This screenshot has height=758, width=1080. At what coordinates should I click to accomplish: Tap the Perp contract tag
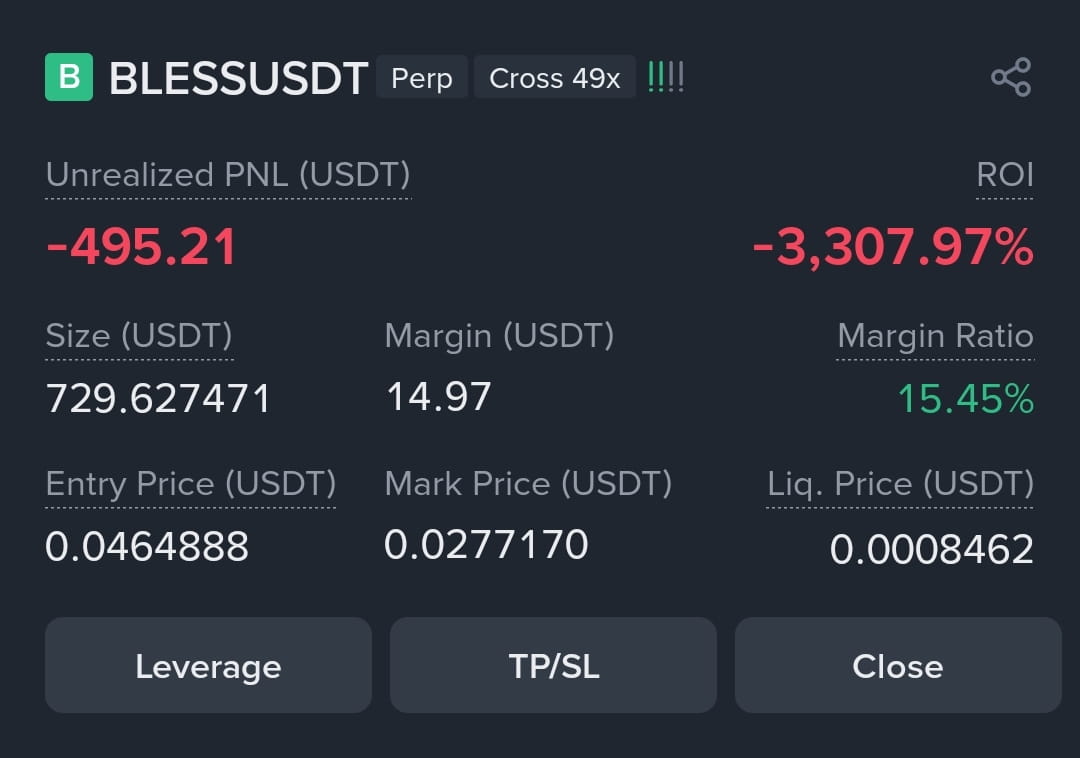(422, 77)
